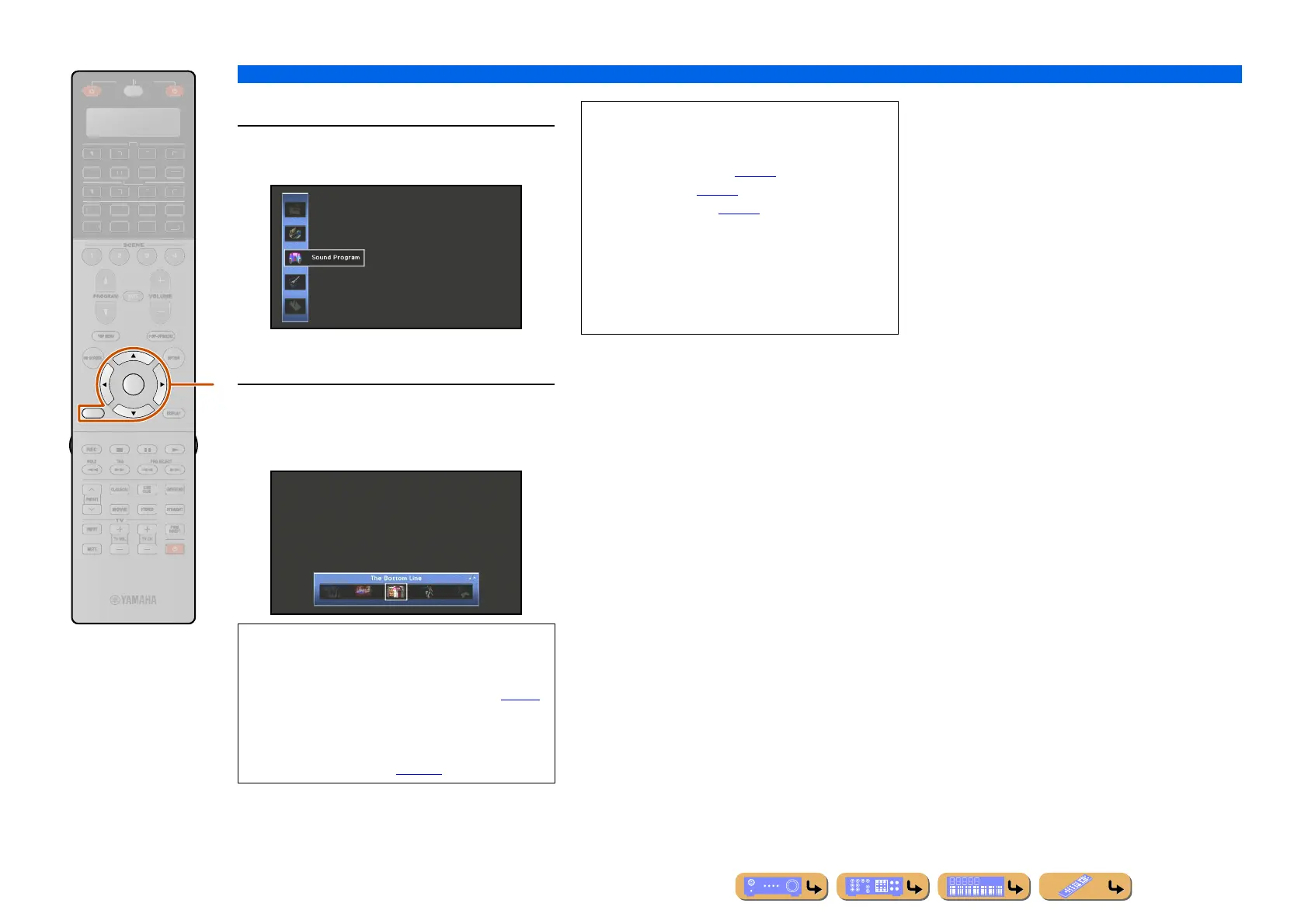The height and width of the screenshot is (924, 1308).
Task: Click the TV MUTE button on remote
Action: point(92,549)
